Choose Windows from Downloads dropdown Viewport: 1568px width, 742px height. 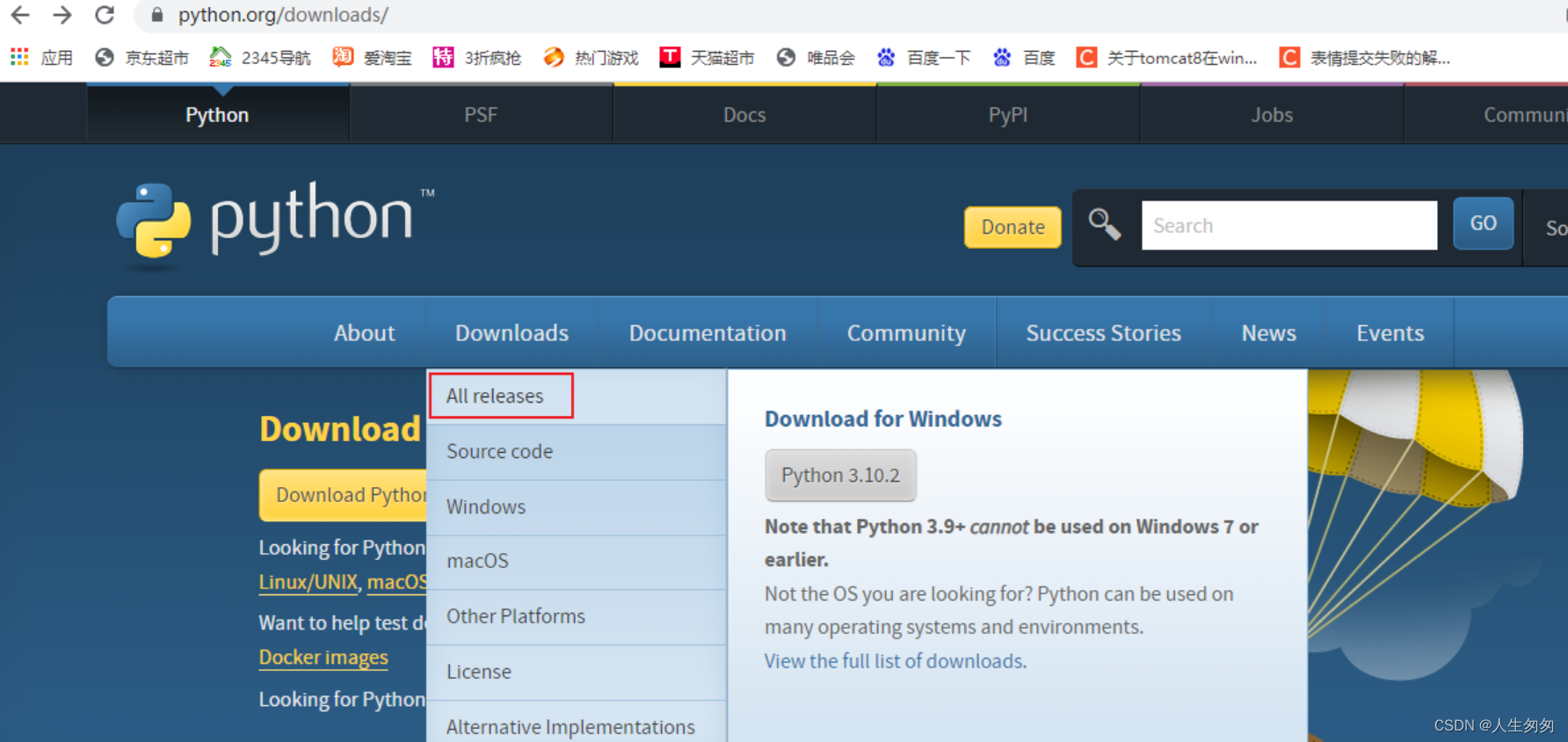pyautogui.click(x=577, y=507)
